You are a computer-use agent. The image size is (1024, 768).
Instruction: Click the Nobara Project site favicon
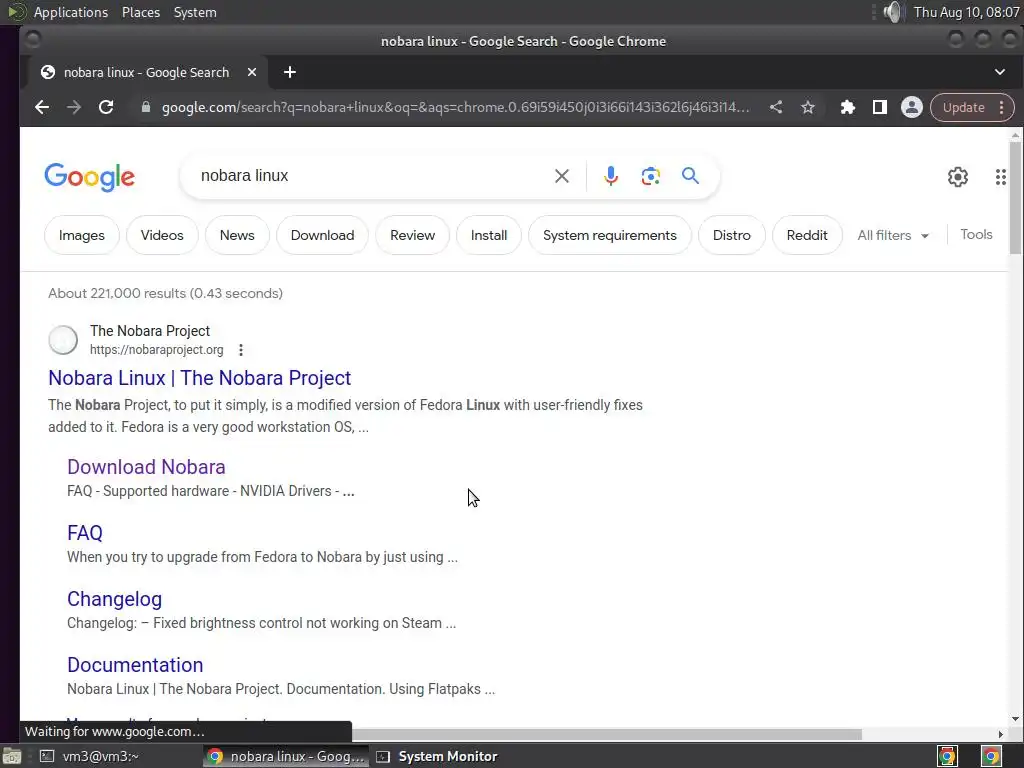[x=63, y=340]
